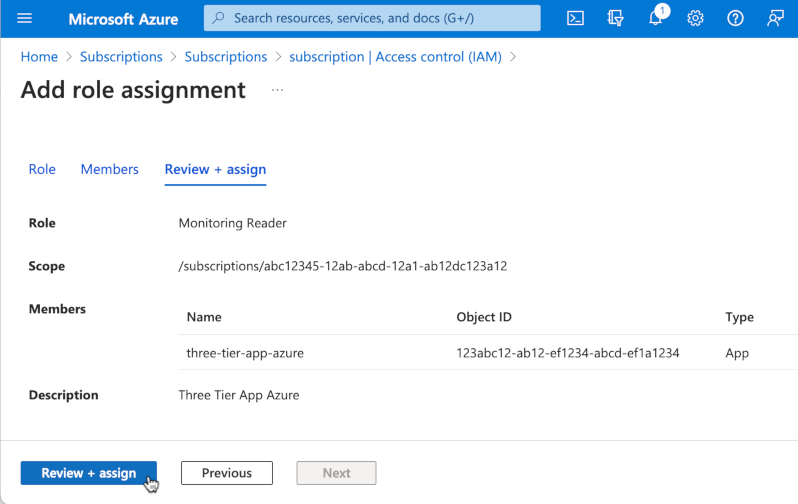Select the three-tier-app-azure member row

tap(245, 353)
